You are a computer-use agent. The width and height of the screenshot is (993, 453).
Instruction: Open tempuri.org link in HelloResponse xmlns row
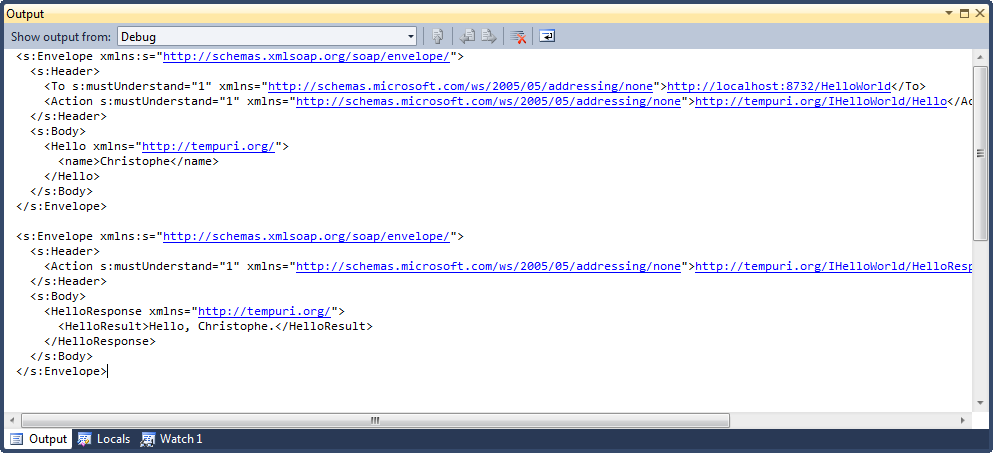click(x=265, y=311)
